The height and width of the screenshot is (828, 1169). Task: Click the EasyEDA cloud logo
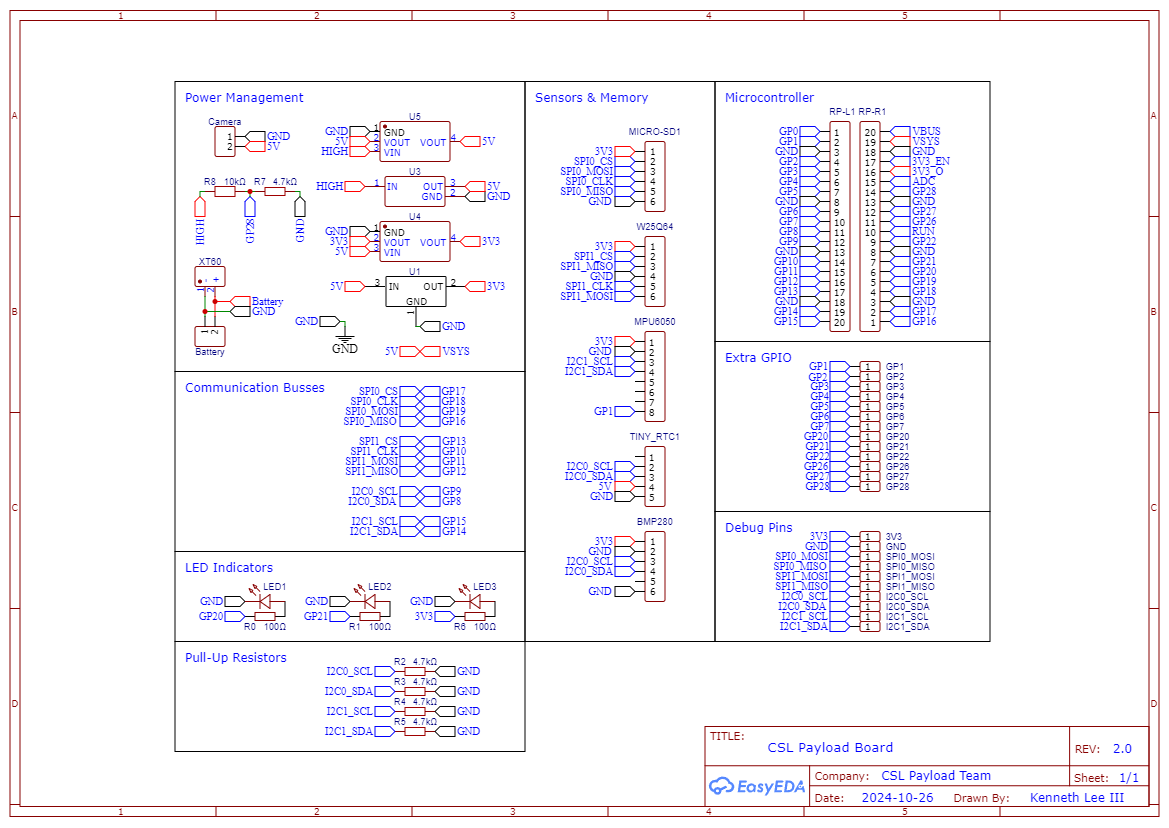point(723,786)
